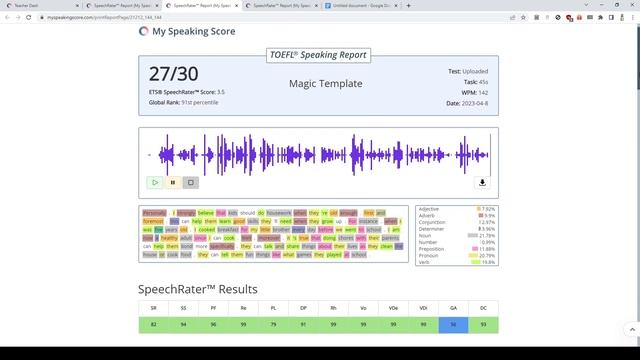Screen dimensions: 640x360
Task: Click the highlighted word 'housework' in transcript
Action: click(x=279, y=213)
